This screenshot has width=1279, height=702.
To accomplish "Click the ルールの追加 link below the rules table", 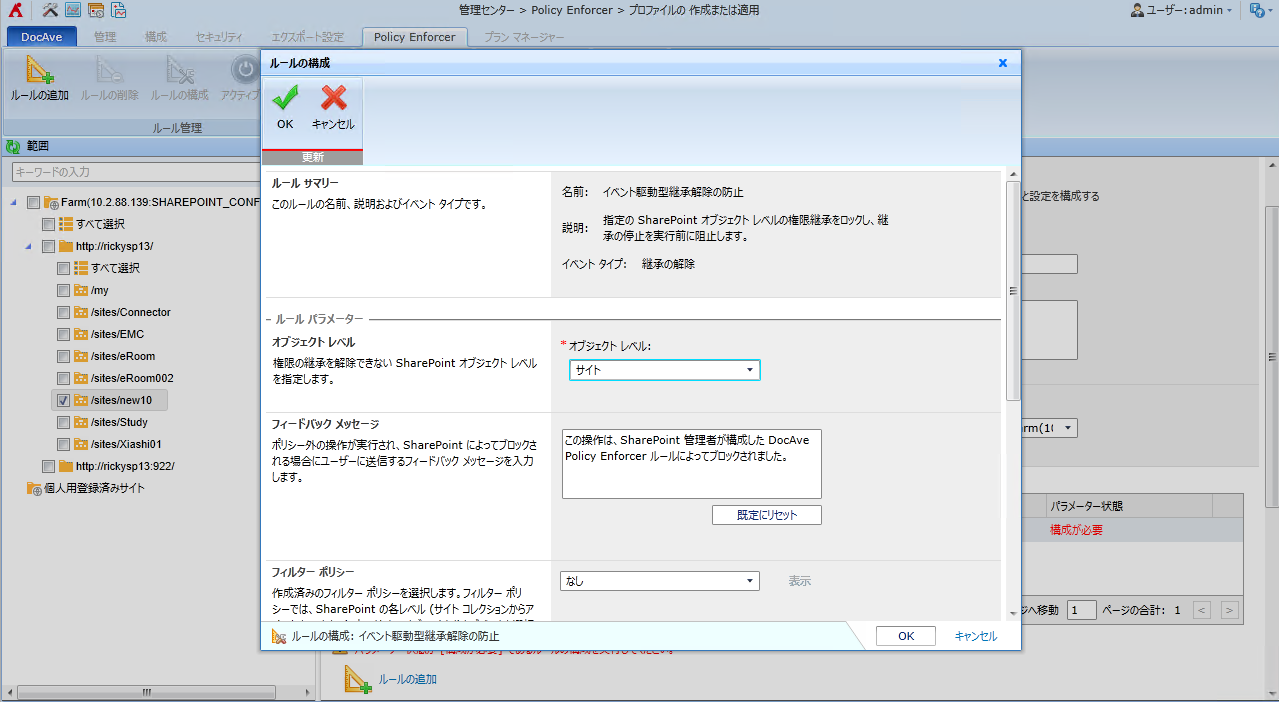I will coord(407,679).
